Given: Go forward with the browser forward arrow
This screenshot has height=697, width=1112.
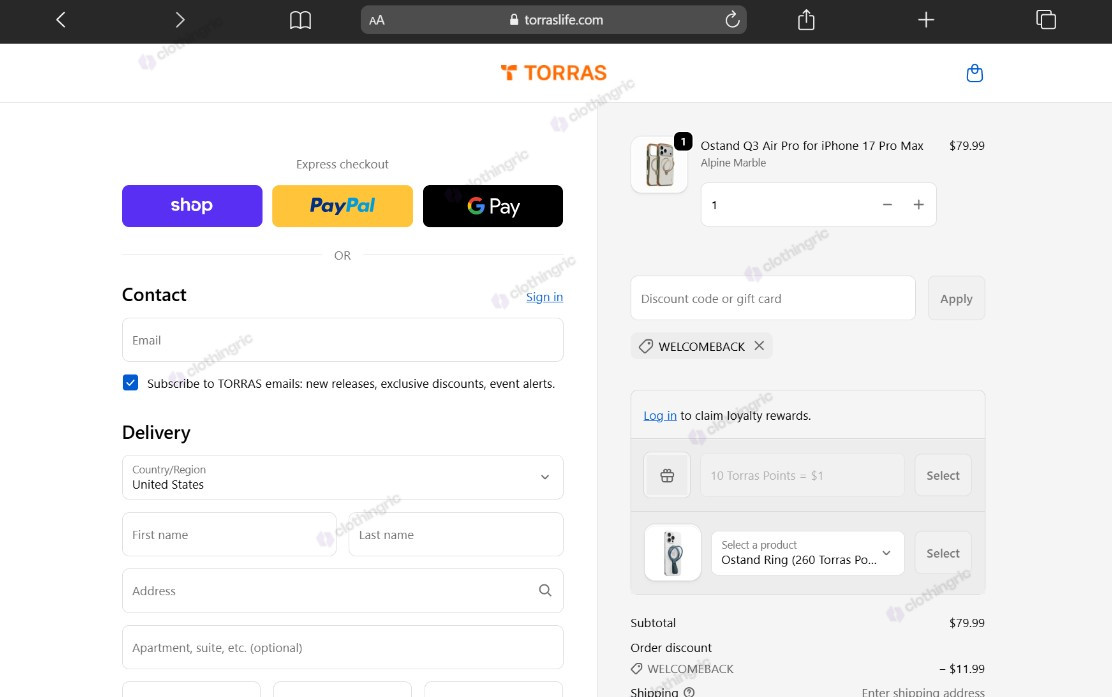Looking at the screenshot, I should click(x=180, y=20).
